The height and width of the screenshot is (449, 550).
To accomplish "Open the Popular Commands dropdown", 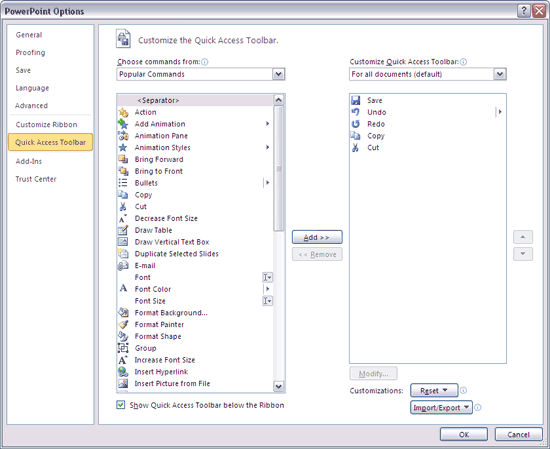I will click(x=279, y=74).
